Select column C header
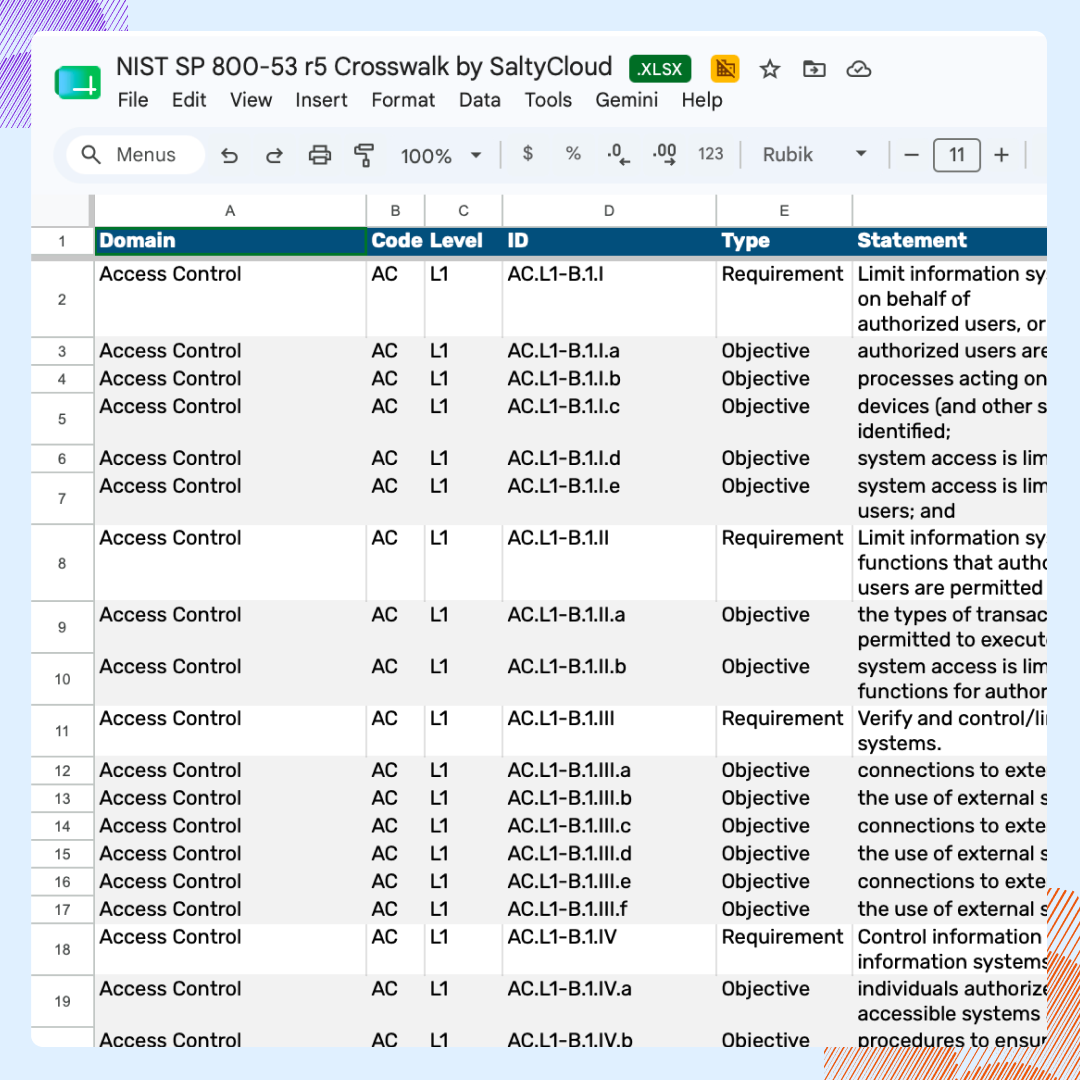Image resolution: width=1080 pixels, height=1080 pixels. (464, 211)
